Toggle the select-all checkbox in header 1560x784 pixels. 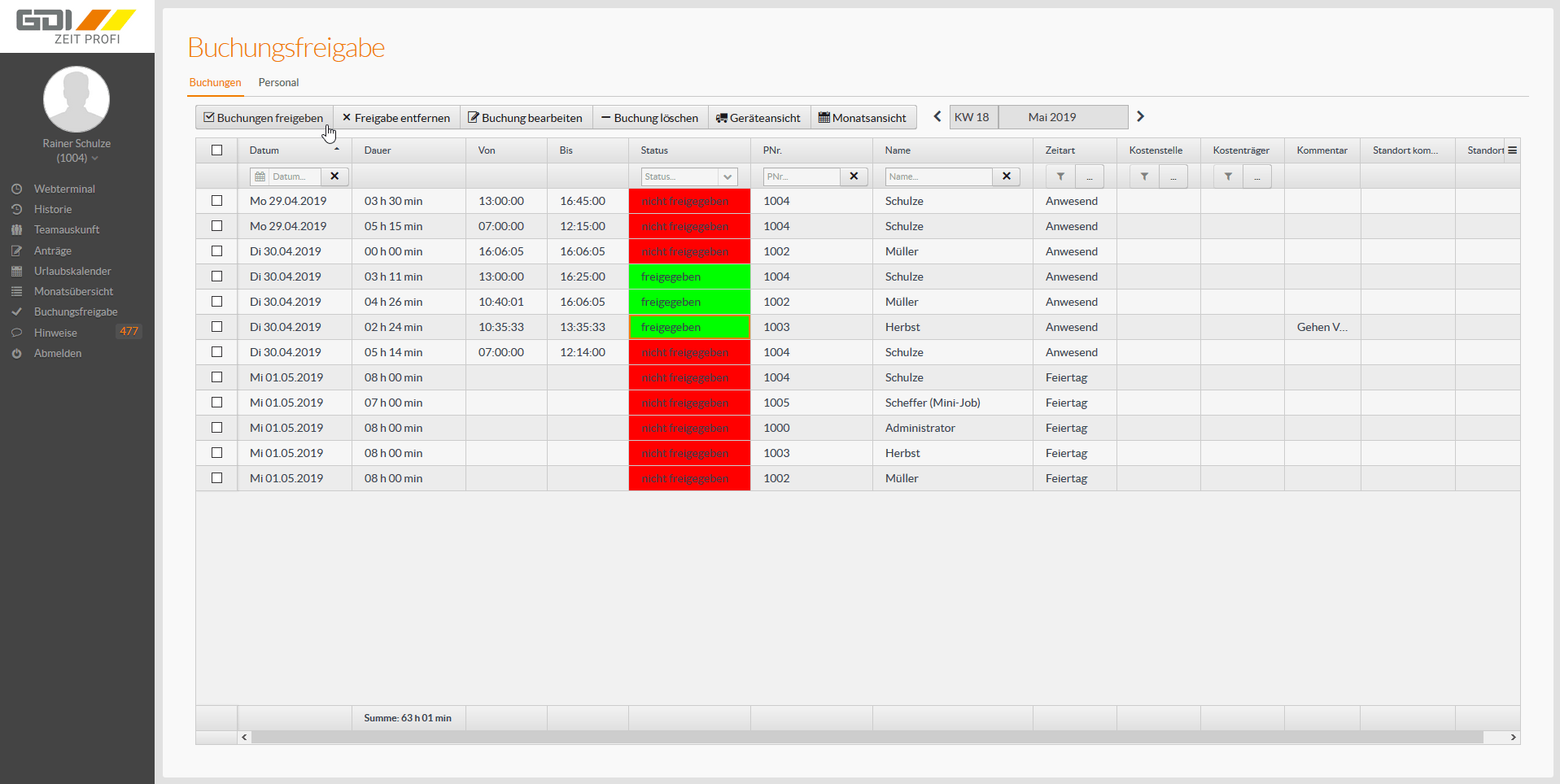coord(216,150)
